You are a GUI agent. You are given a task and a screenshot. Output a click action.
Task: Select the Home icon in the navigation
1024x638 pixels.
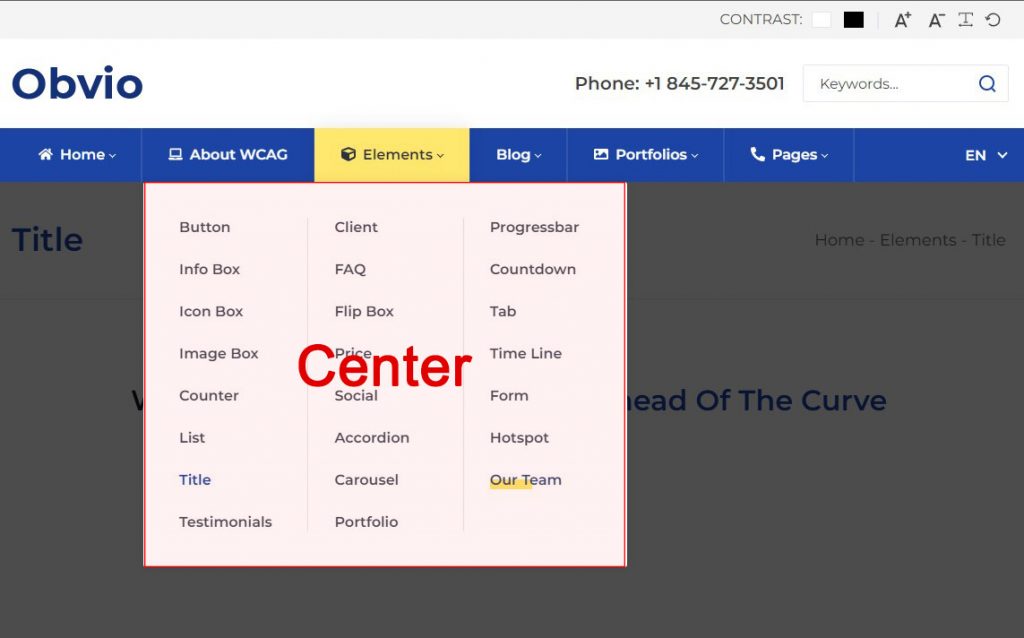pyautogui.click(x=44, y=154)
